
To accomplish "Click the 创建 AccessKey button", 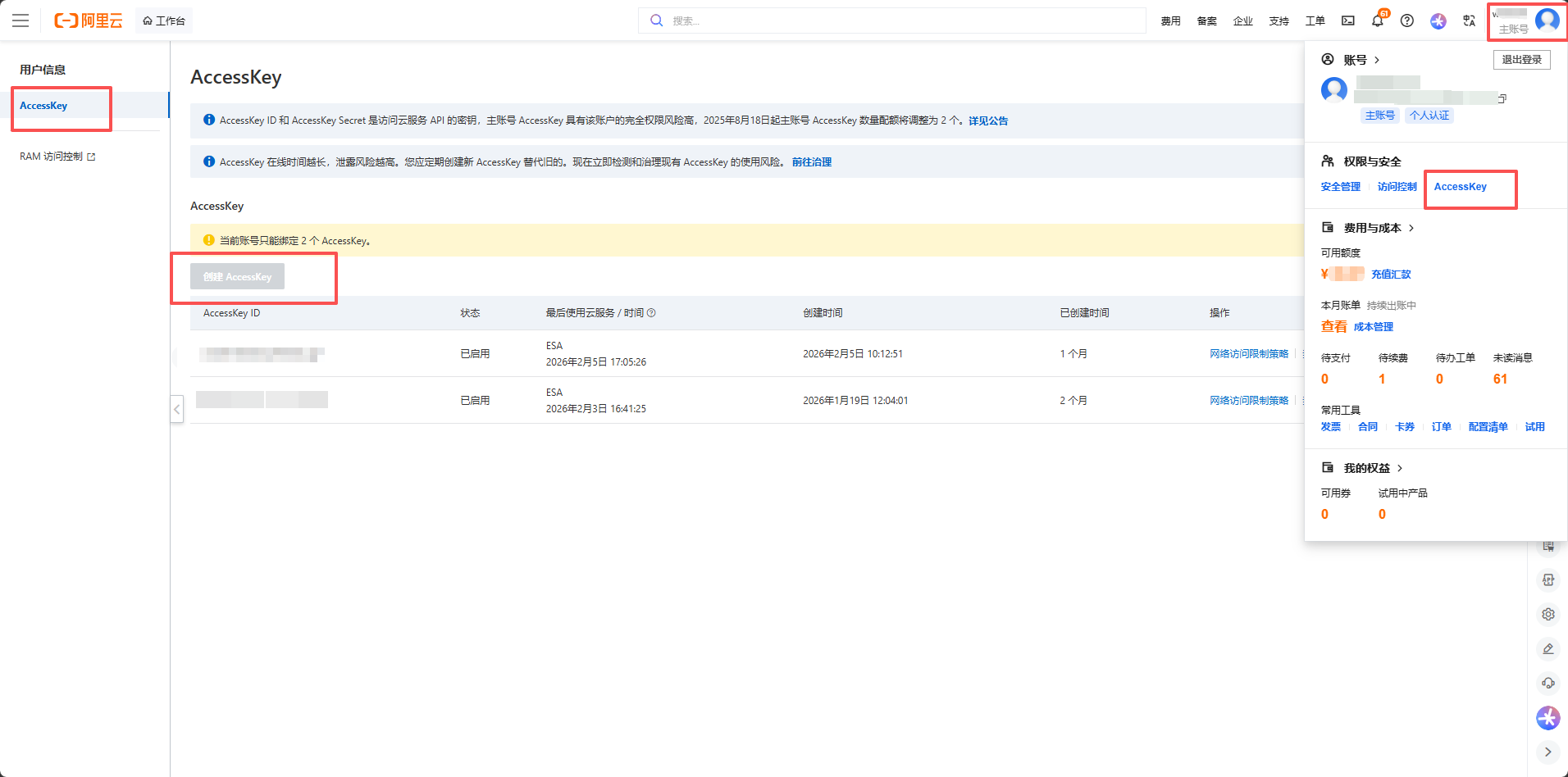I will point(237,276).
